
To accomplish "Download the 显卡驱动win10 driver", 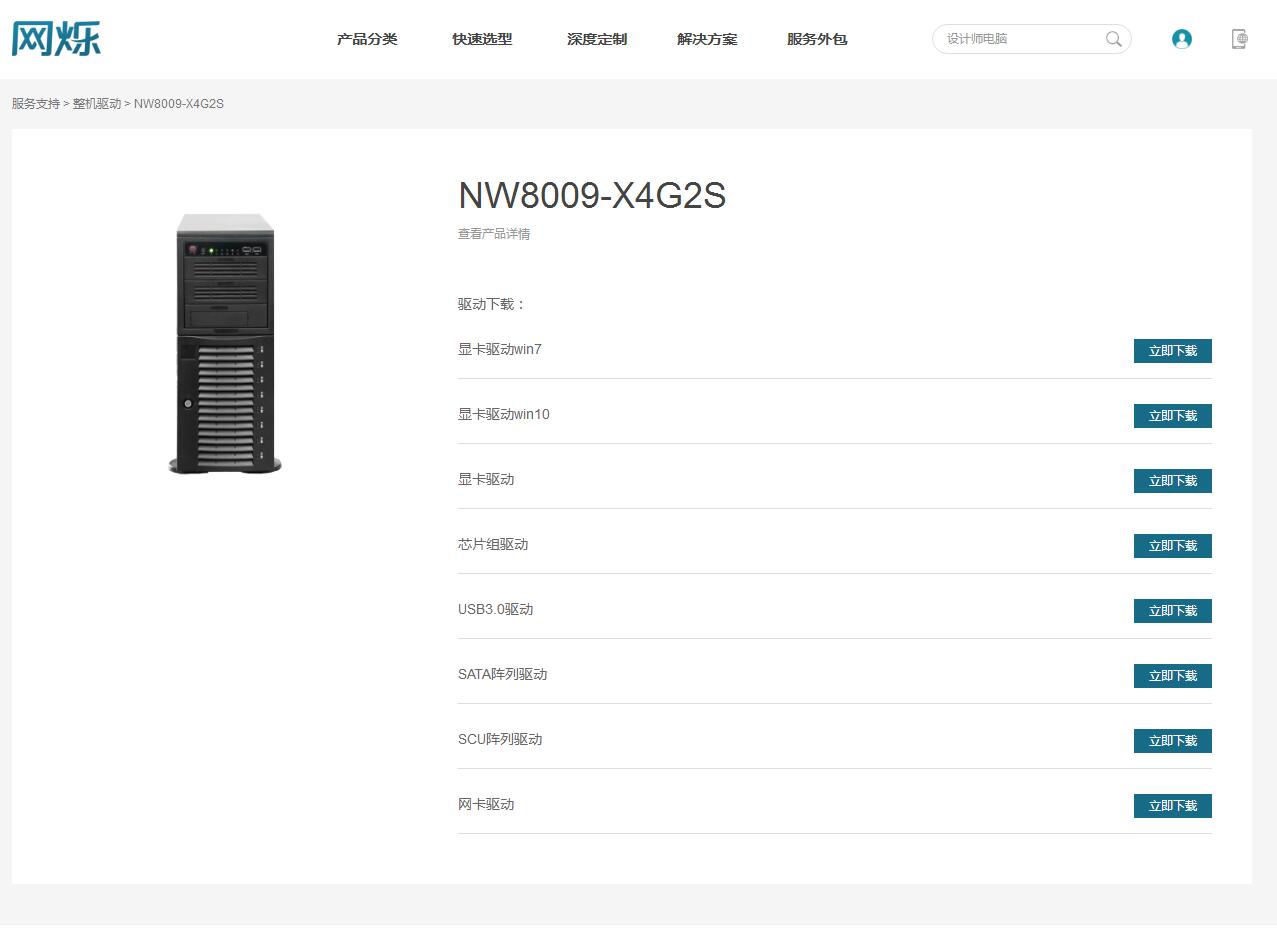I will click(x=1172, y=416).
